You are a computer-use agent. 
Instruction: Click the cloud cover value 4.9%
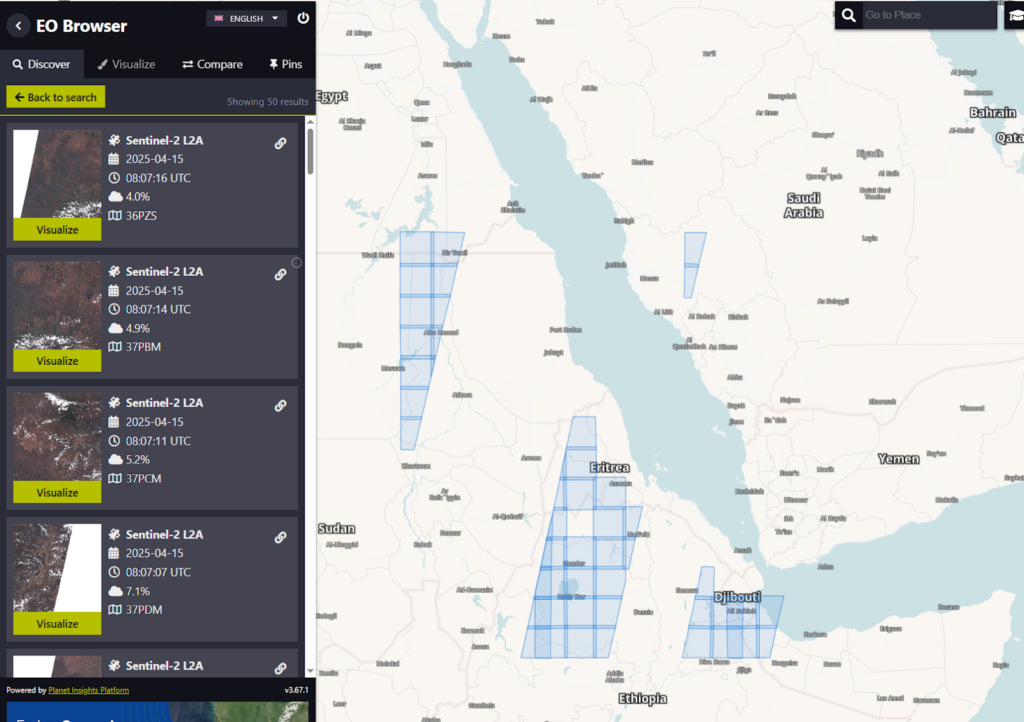pyautogui.click(x=138, y=328)
